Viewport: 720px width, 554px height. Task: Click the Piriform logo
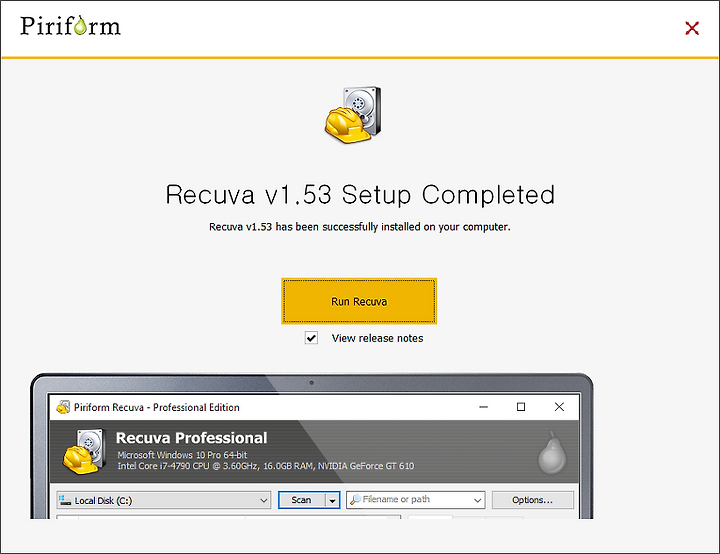70,26
